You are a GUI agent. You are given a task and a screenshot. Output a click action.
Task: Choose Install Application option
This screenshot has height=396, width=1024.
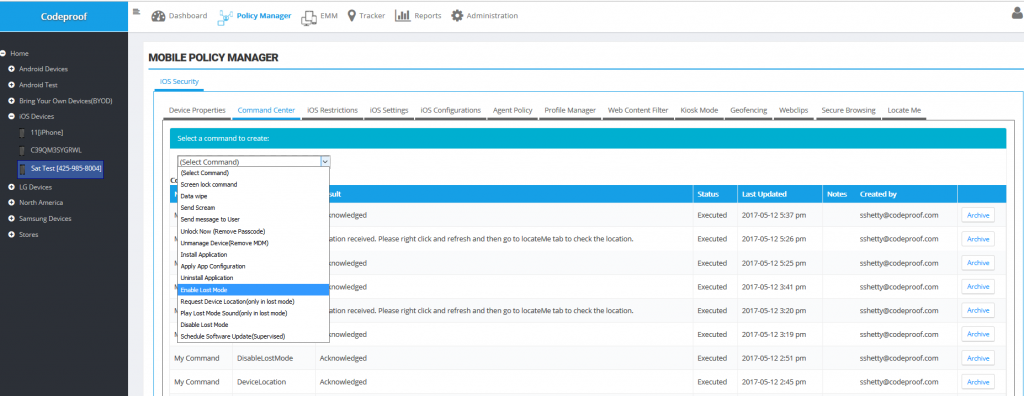click(x=253, y=254)
